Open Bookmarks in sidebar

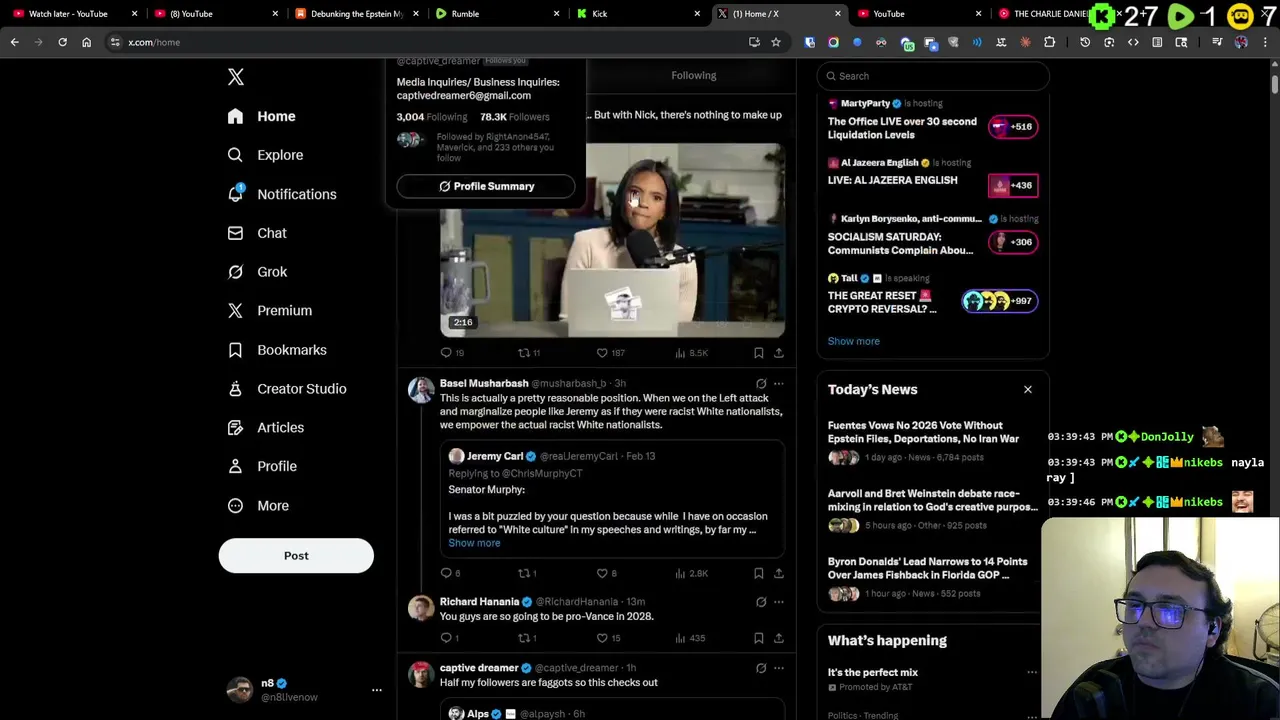click(277, 350)
